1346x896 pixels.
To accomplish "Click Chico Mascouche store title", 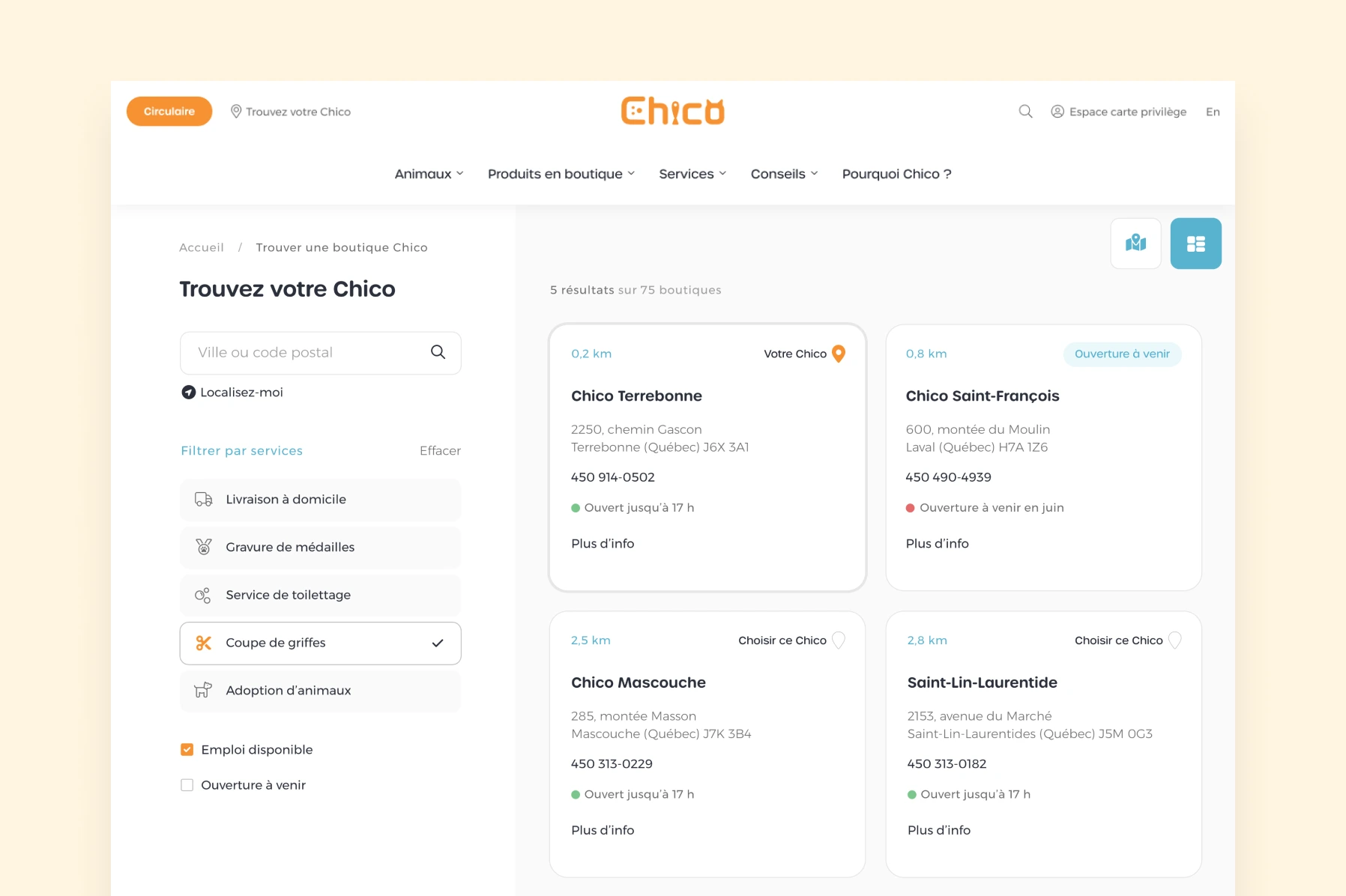I will [x=639, y=683].
